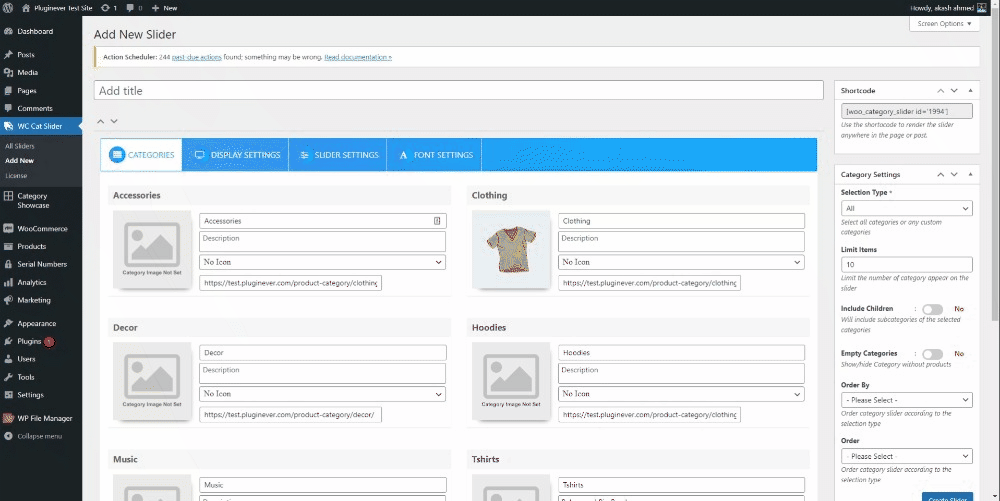Viewport: 1000px width, 501px height.
Task: Open License submenu item
Action: pyautogui.click(x=16, y=175)
